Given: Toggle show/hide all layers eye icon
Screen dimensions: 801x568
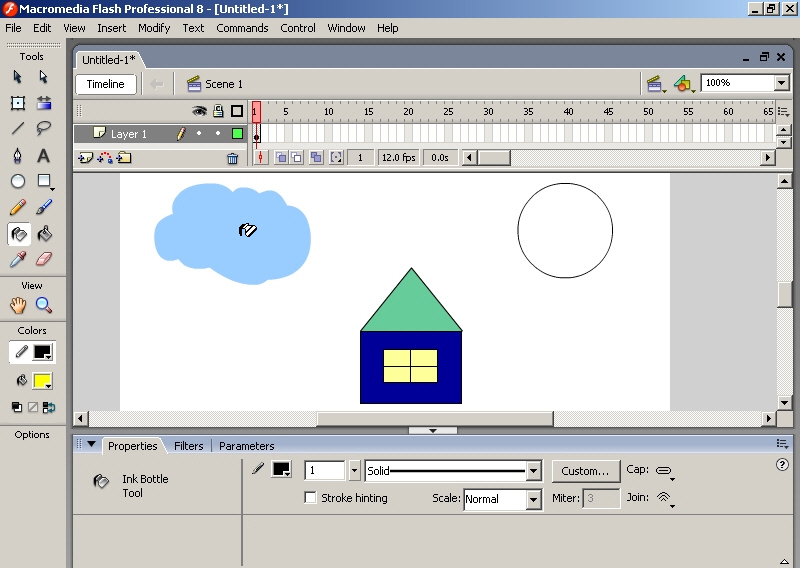Looking at the screenshot, I should click(x=199, y=111).
